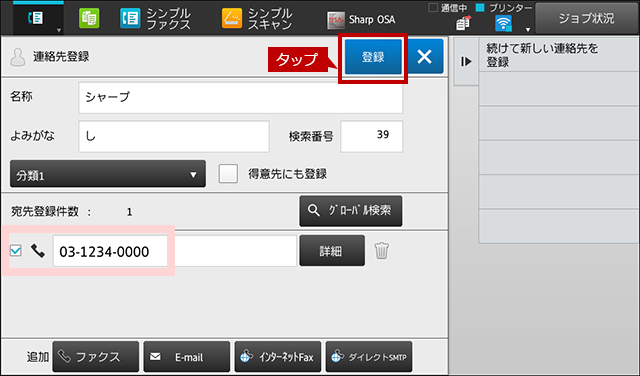The width and height of the screenshot is (640, 376).
Task: Uncheck the 03-1234-0000 destination checkbox
Action: coord(16,250)
